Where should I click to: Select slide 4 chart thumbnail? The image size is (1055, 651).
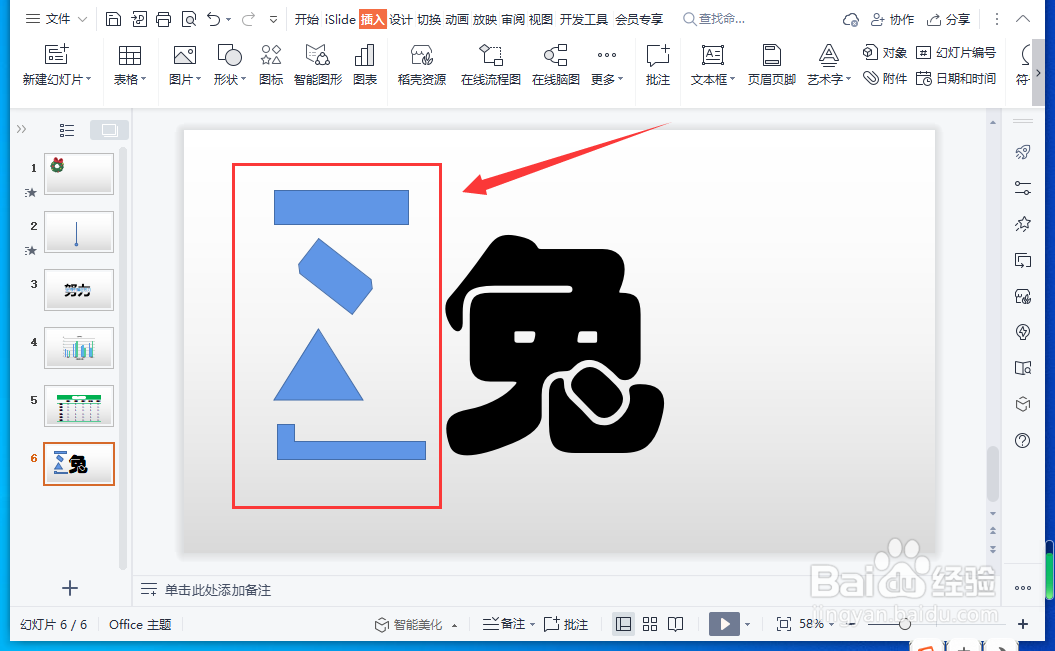point(79,348)
